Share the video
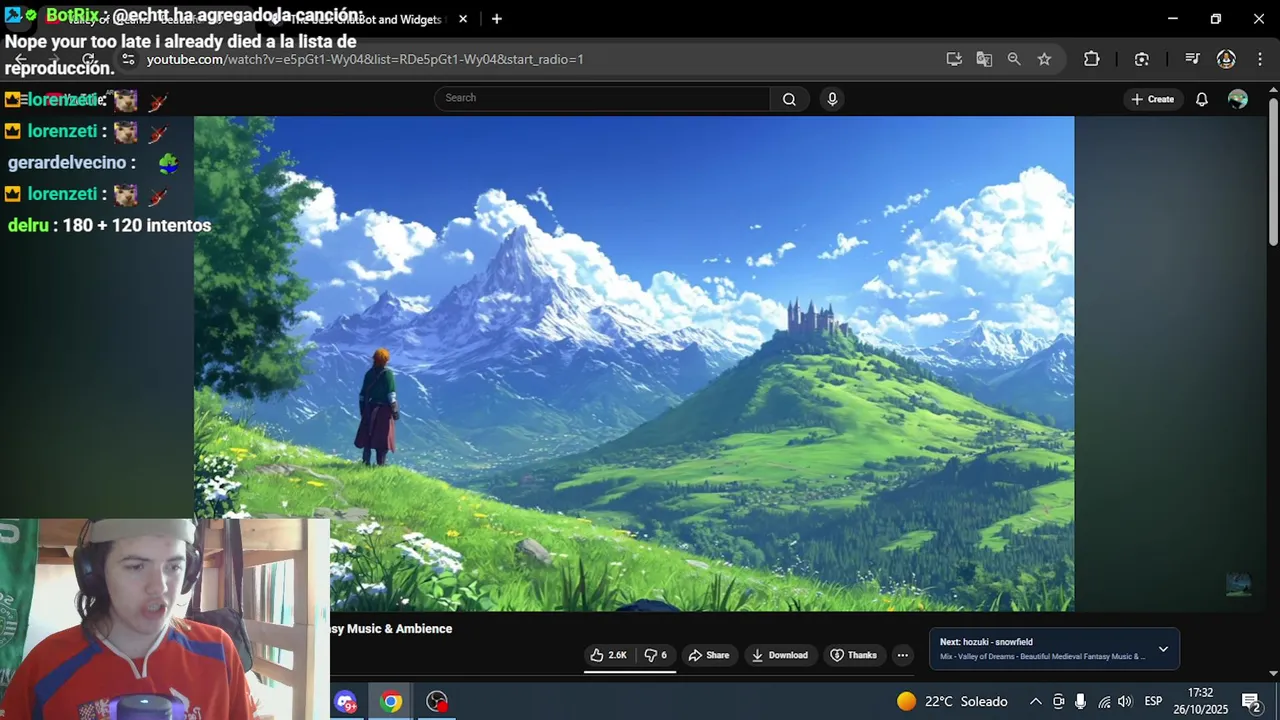The image size is (1280, 720). click(708, 655)
